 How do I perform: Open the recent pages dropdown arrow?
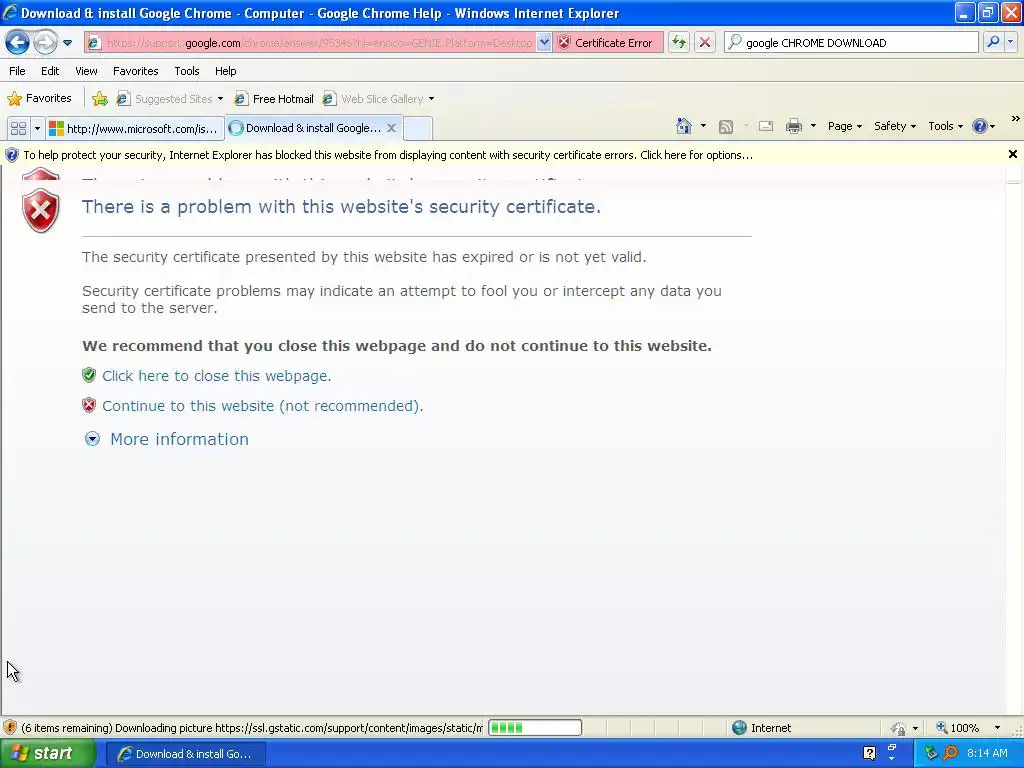click(x=67, y=43)
